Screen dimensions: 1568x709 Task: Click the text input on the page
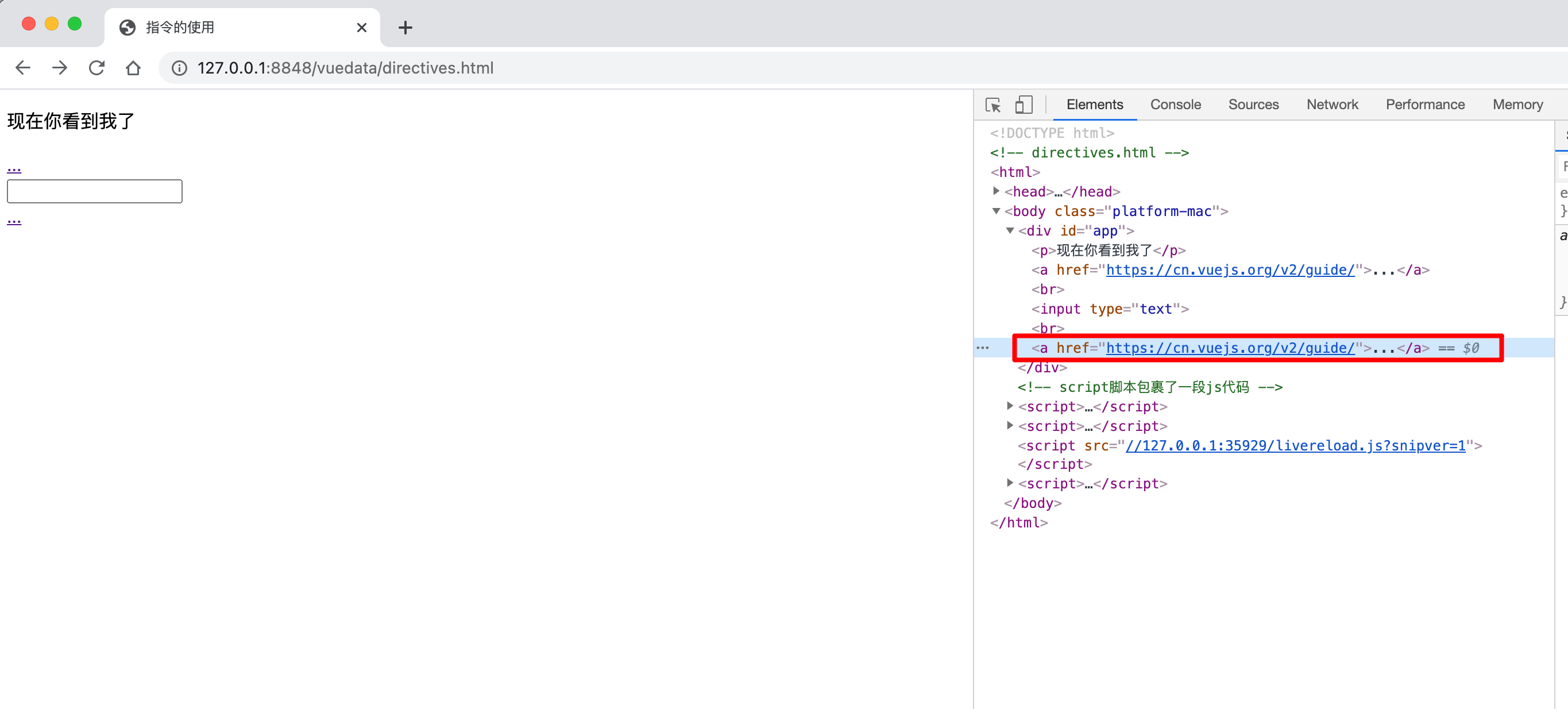(94, 191)
